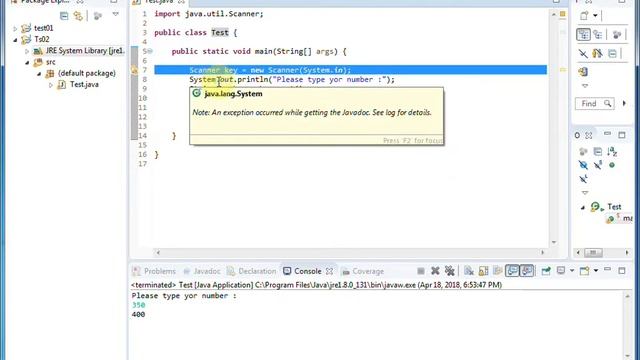Toggle console word wrap
640x360 pixels.
(498, 271)
